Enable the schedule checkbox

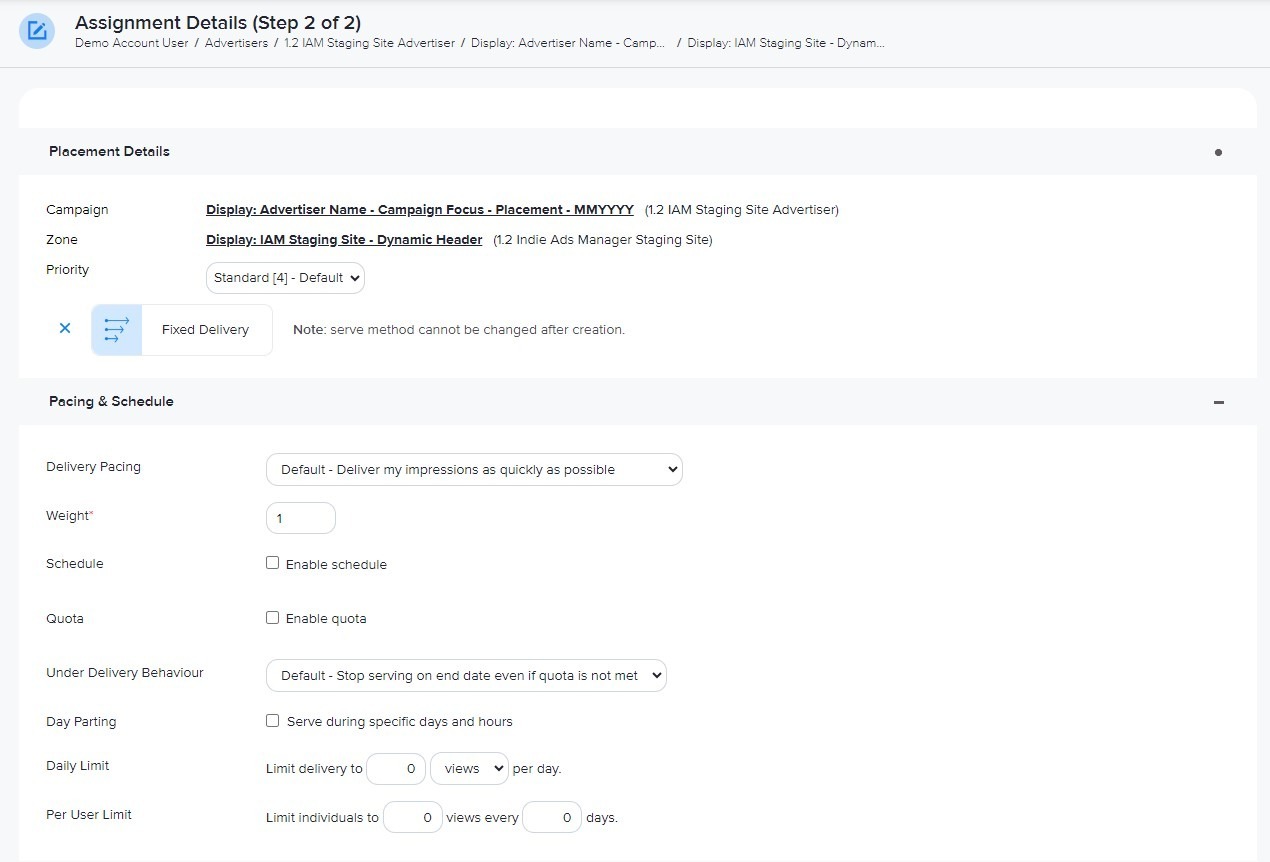[x=272, y=563]
